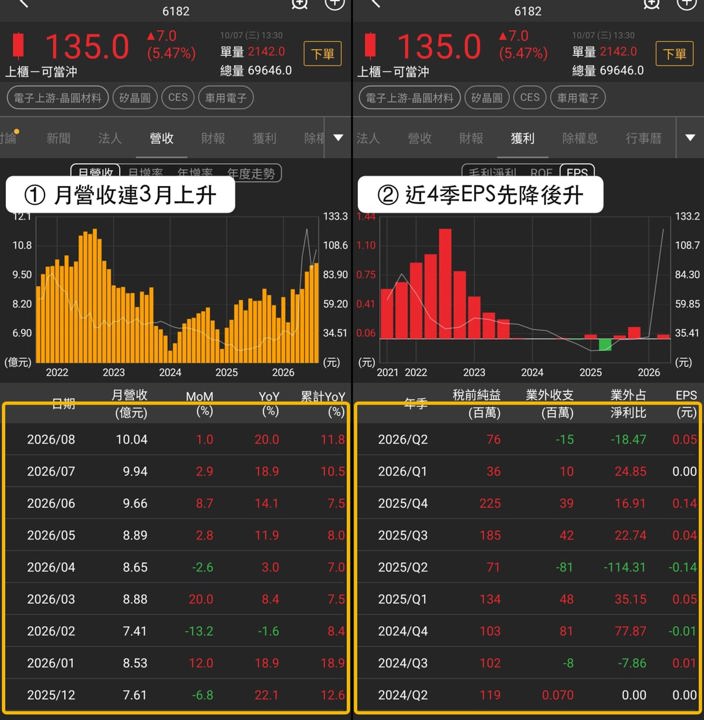Tap the add-to-watchlist plus icon in right panel

click(687, 4)
